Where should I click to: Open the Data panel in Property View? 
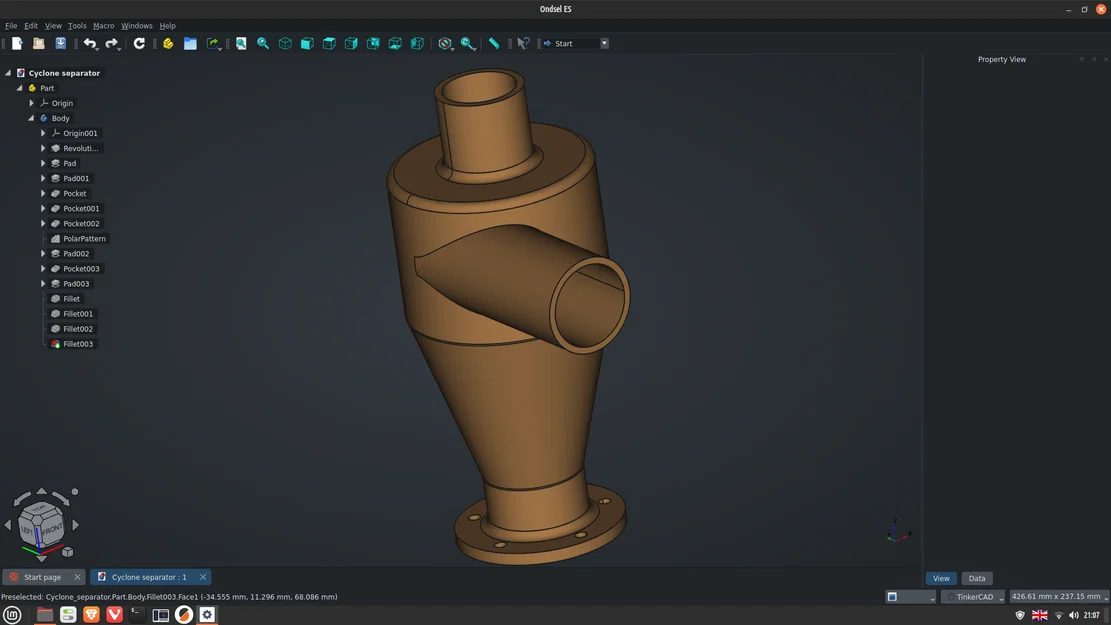click(x=976, y=578)
